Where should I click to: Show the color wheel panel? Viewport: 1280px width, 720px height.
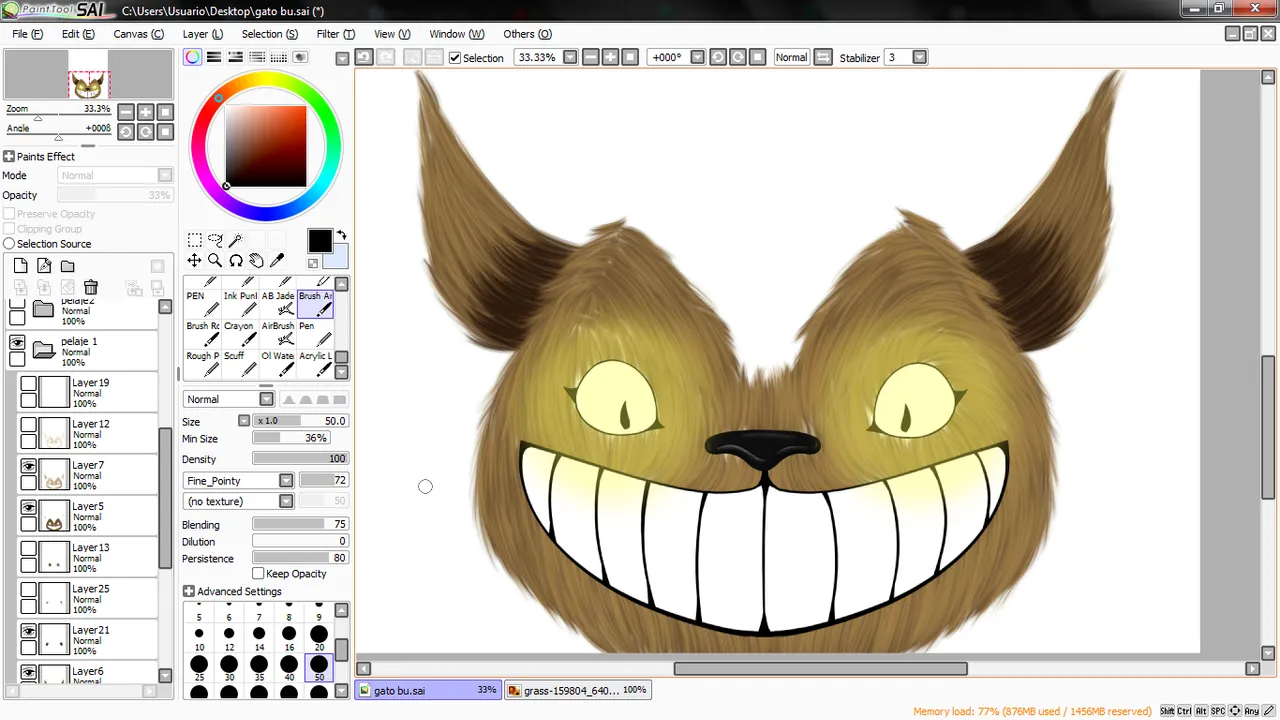point(192,58)
